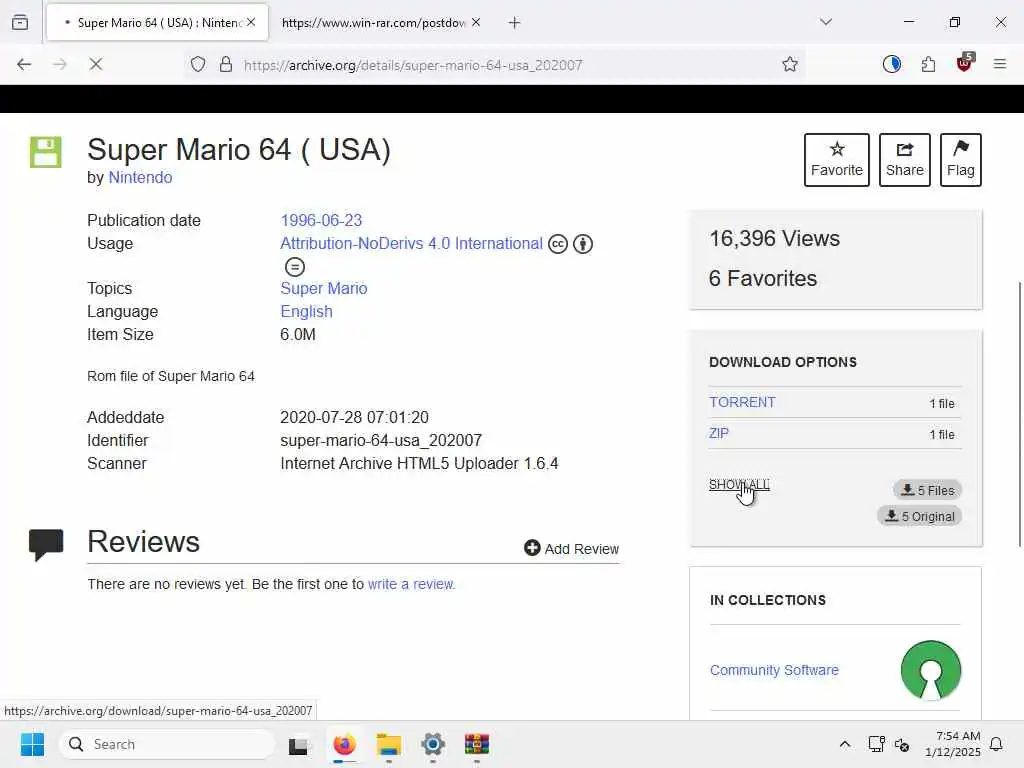Open the Community Software collection link
This screenshot has width=1024, height=768.
coord(774,670)
